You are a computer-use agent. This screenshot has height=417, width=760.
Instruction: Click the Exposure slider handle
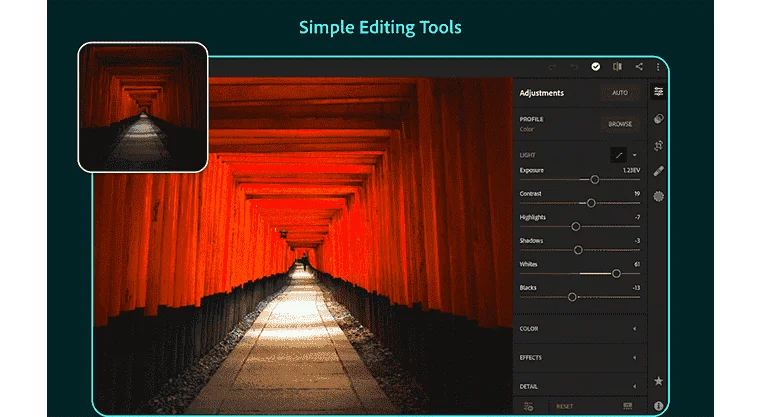(x=595, y=180)
